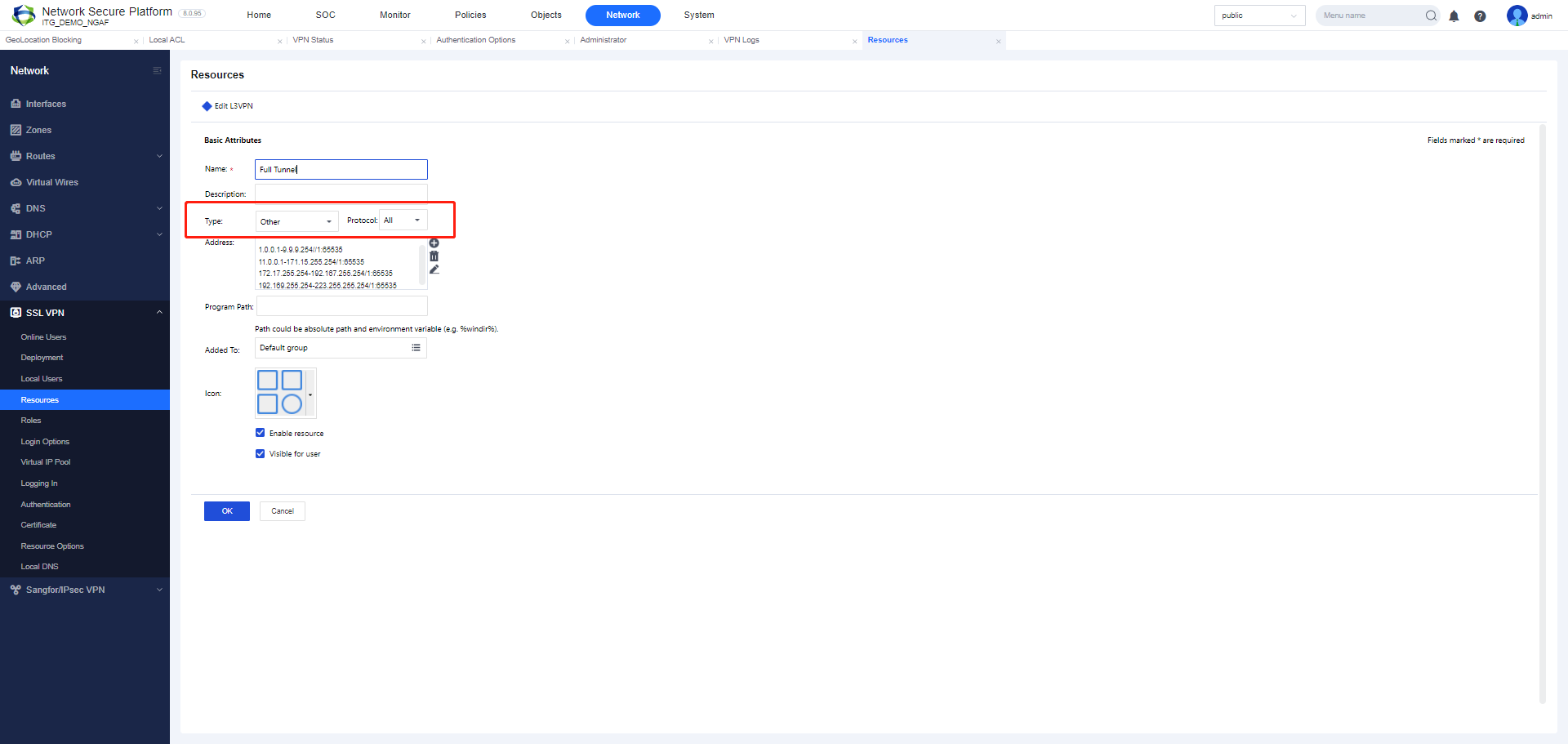Open the icon picker dropdown arrow
1568x744 pixels.
[x=310, y=394]
